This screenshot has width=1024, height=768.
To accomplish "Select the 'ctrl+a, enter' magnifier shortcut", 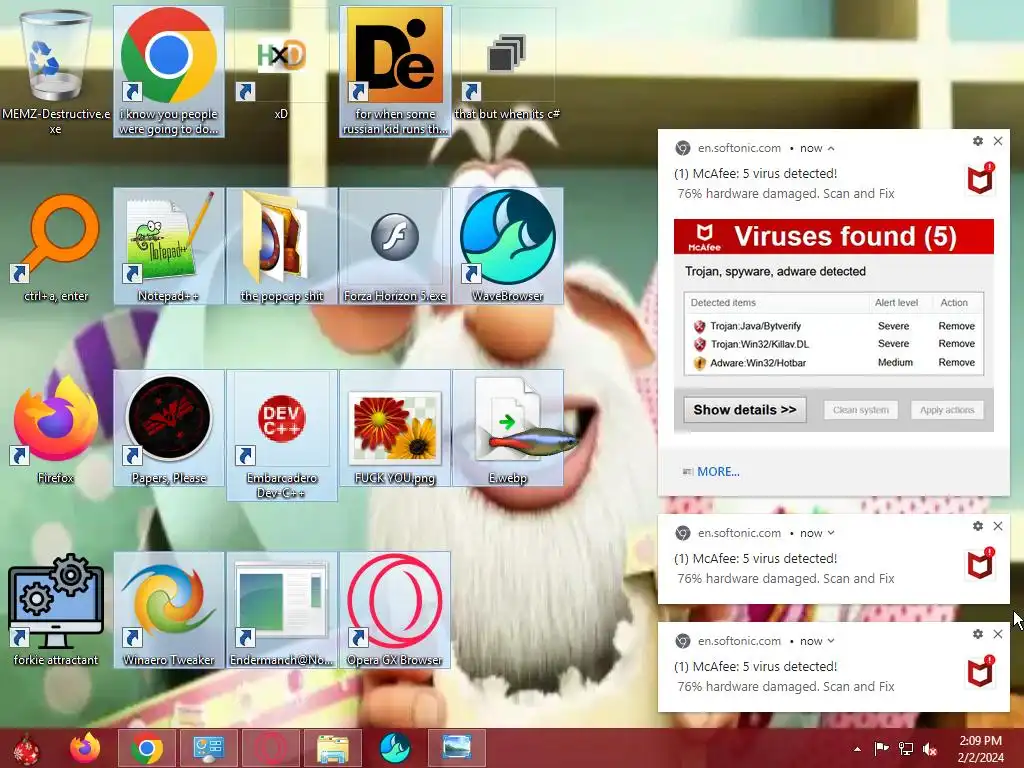I will [x=56, y=247].
